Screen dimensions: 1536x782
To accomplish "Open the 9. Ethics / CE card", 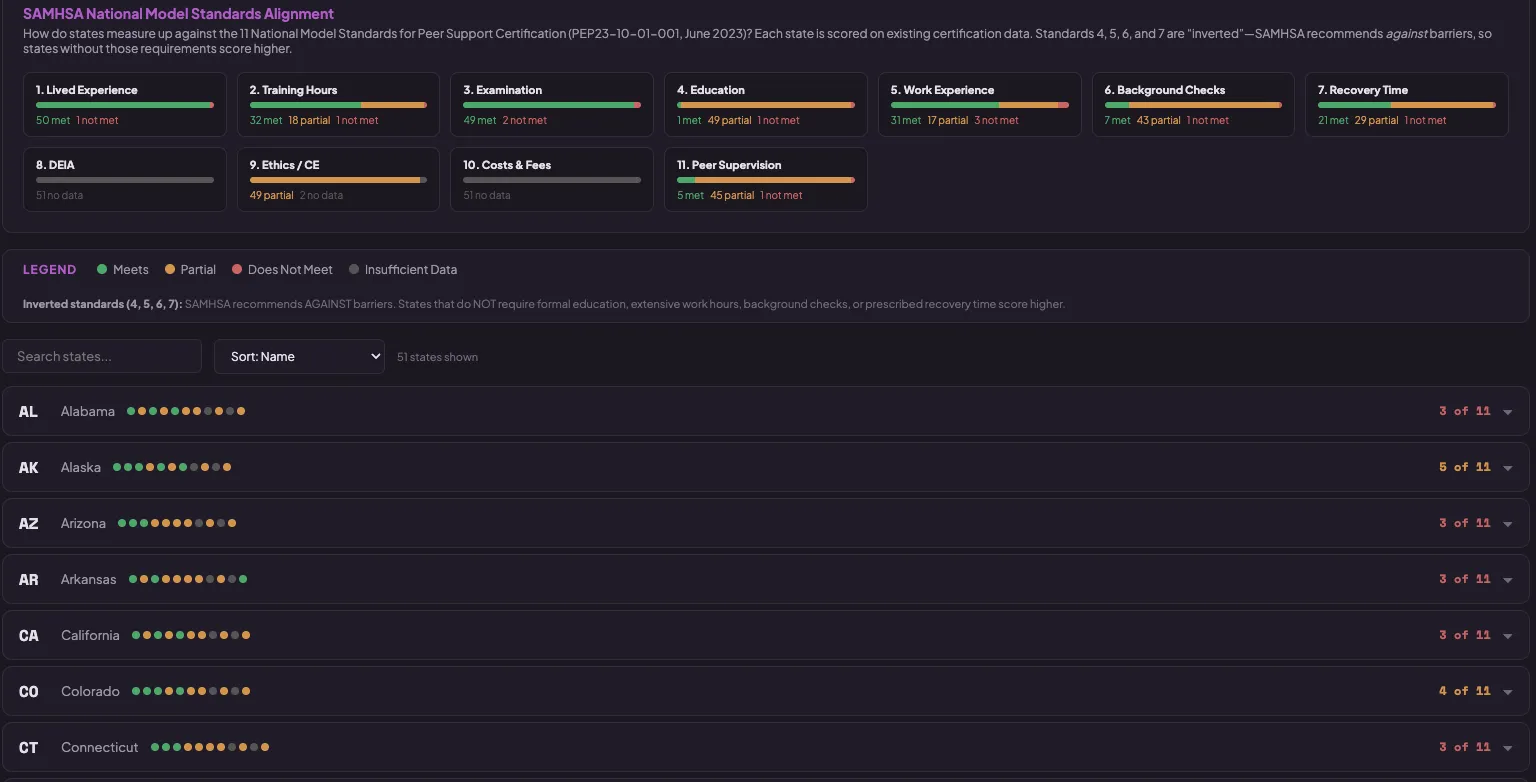I will pyautogui.click(x=338, y=179).
